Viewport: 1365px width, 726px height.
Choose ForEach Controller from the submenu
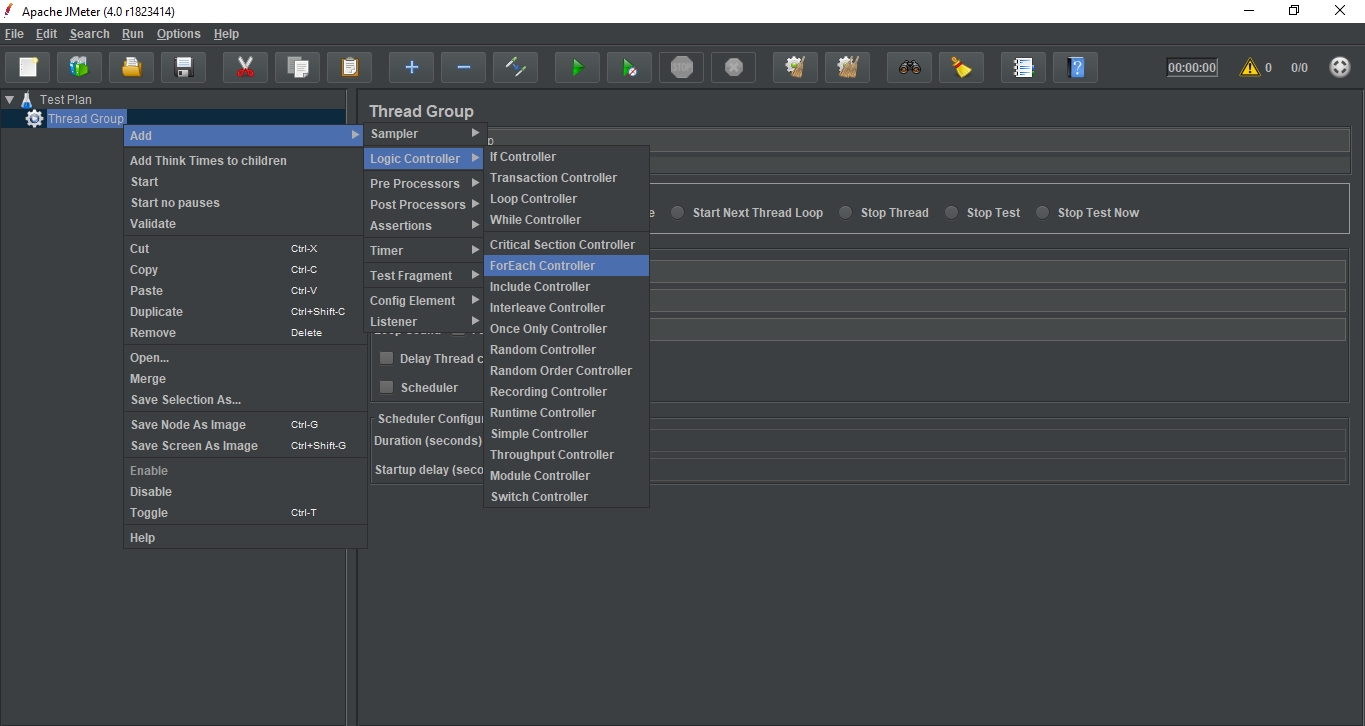(x=542, y=266)
